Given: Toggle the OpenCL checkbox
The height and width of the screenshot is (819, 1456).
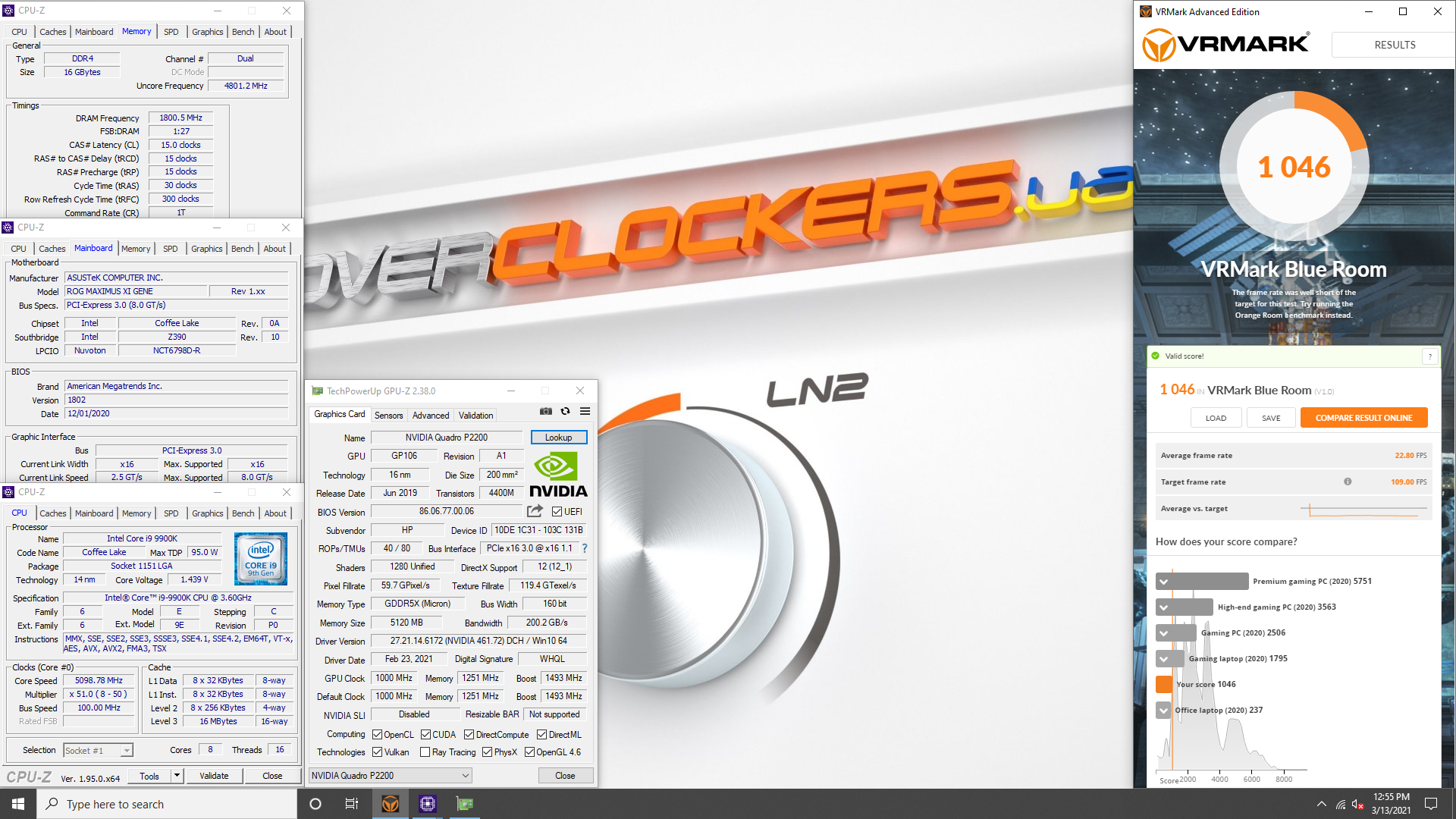Looking at the screenshot, I should click(x=378, y=735).
